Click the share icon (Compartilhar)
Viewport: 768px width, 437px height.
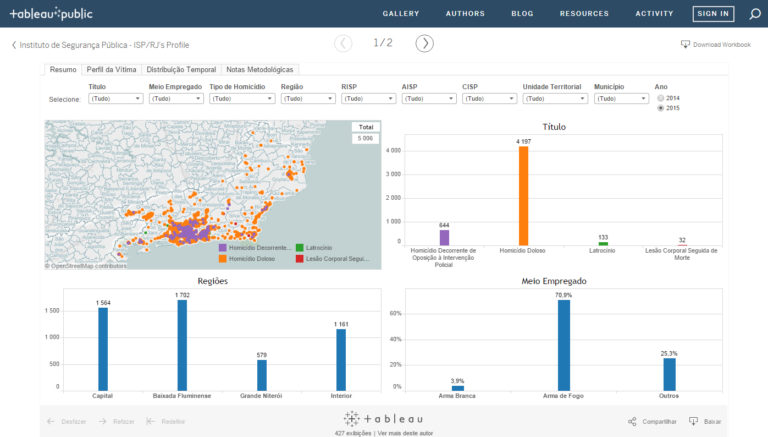tap(632, 421)
